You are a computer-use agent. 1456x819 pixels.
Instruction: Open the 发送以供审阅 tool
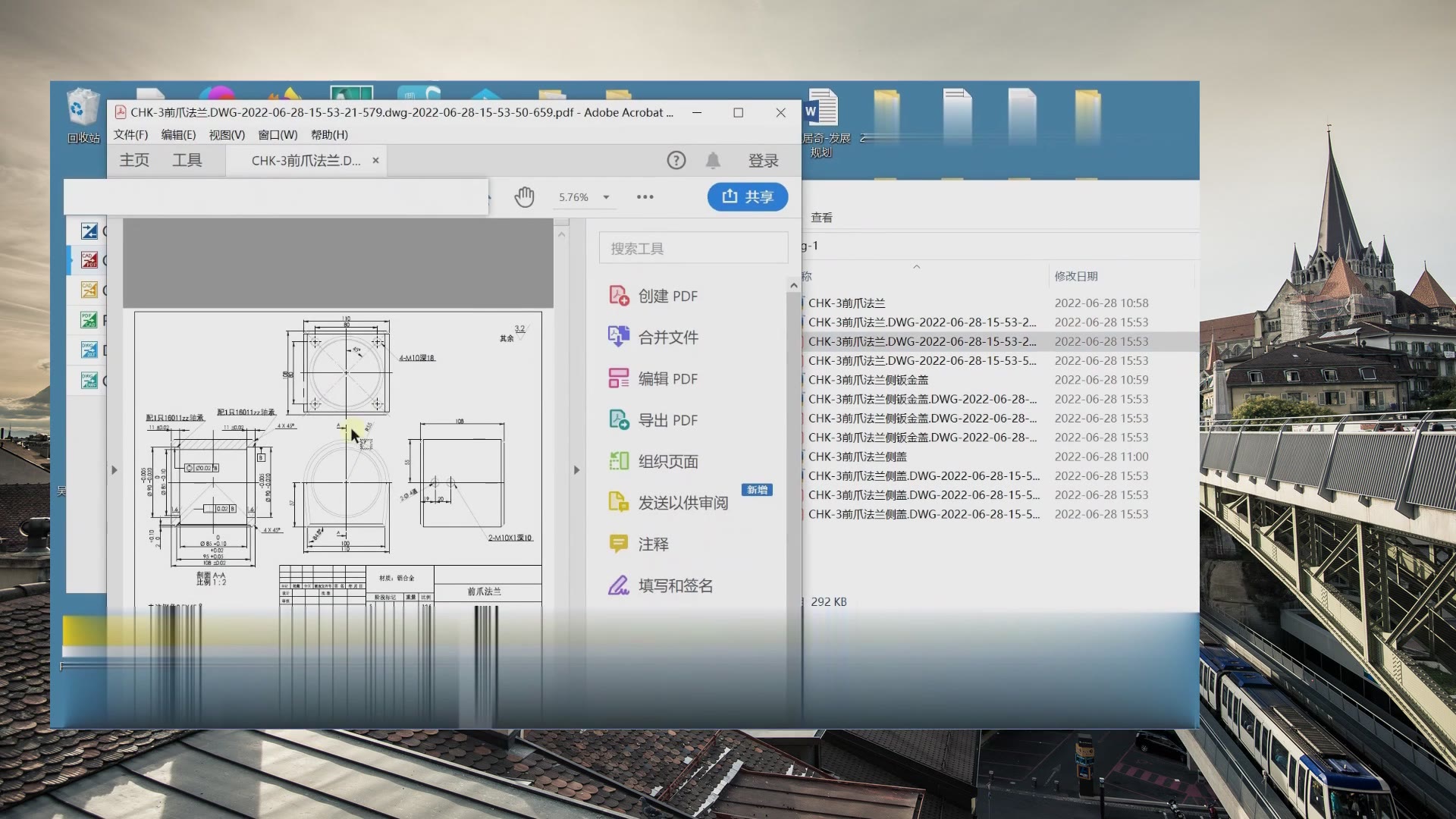coord(682,502)
